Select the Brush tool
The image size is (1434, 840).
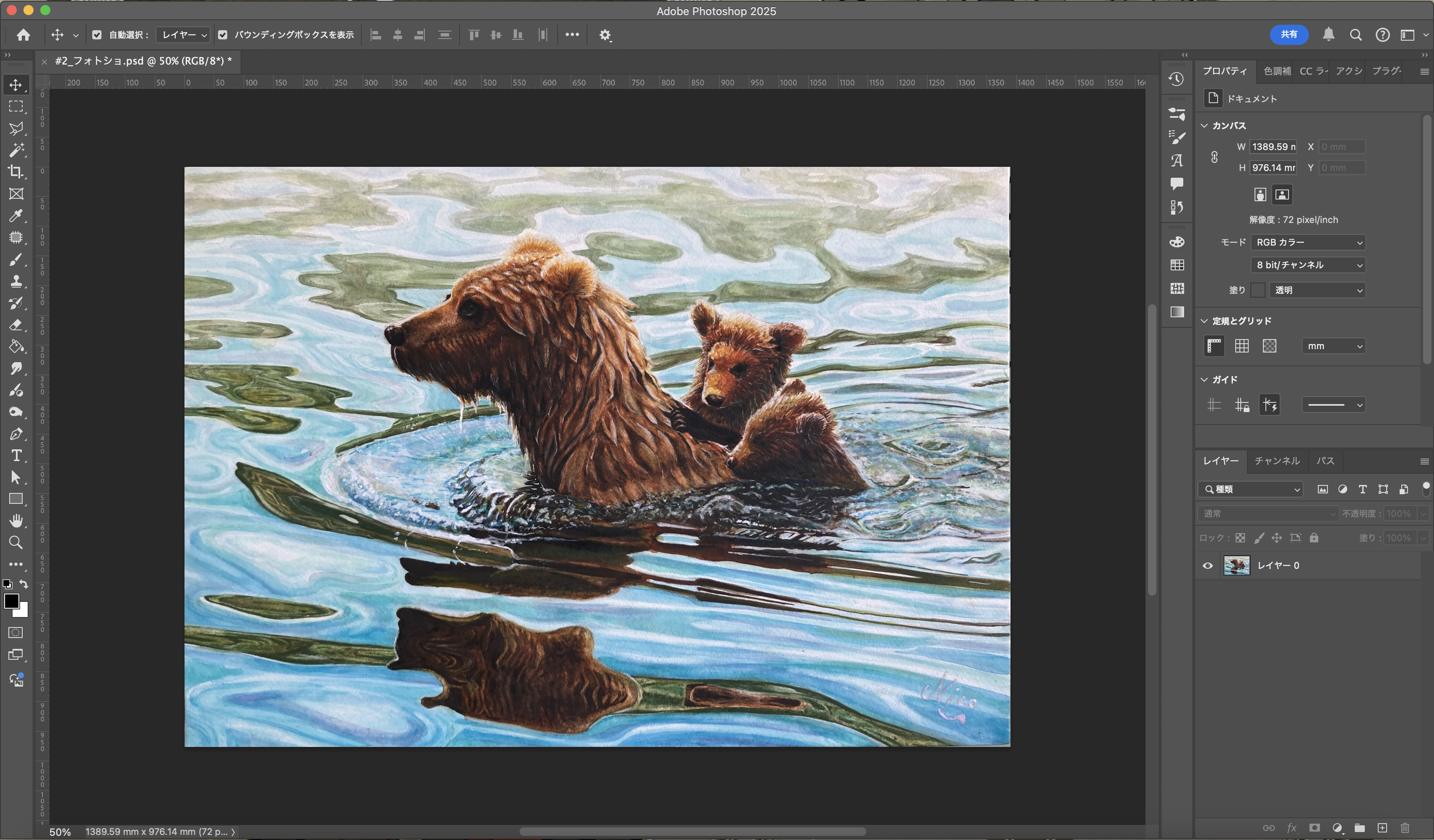click(x=16, y=259)
